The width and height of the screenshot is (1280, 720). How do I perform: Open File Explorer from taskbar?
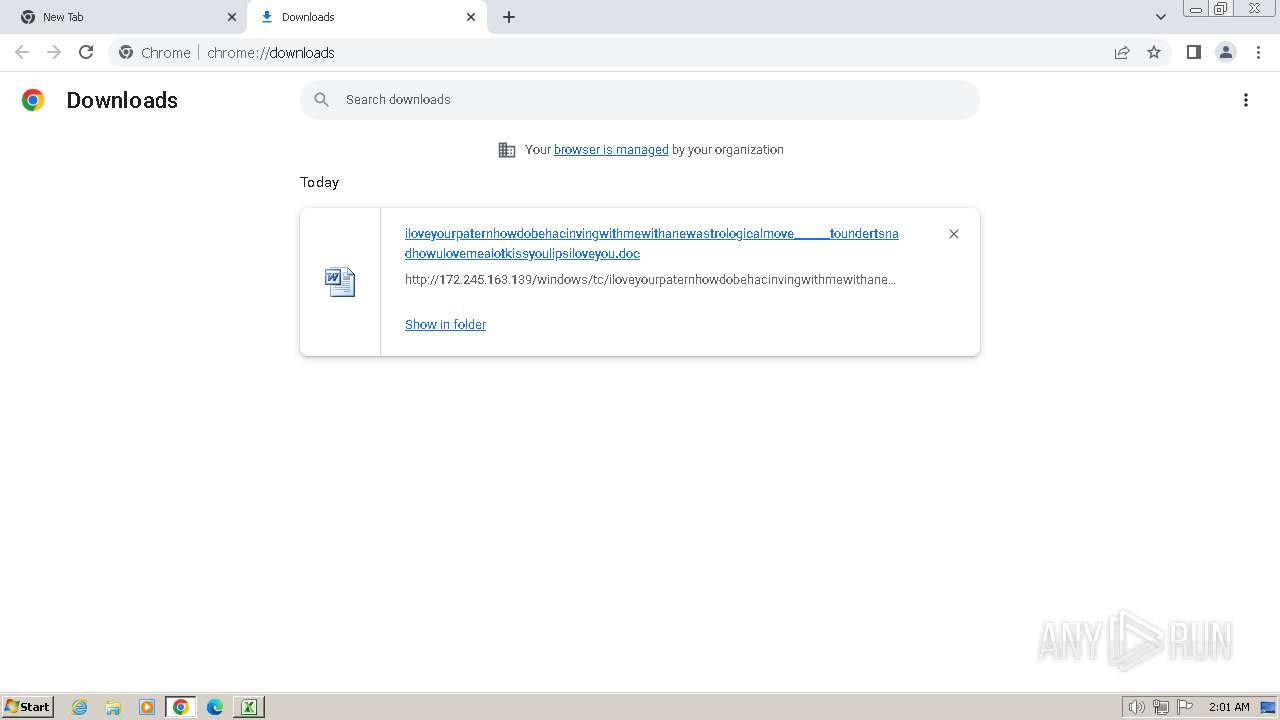(113, 707)
